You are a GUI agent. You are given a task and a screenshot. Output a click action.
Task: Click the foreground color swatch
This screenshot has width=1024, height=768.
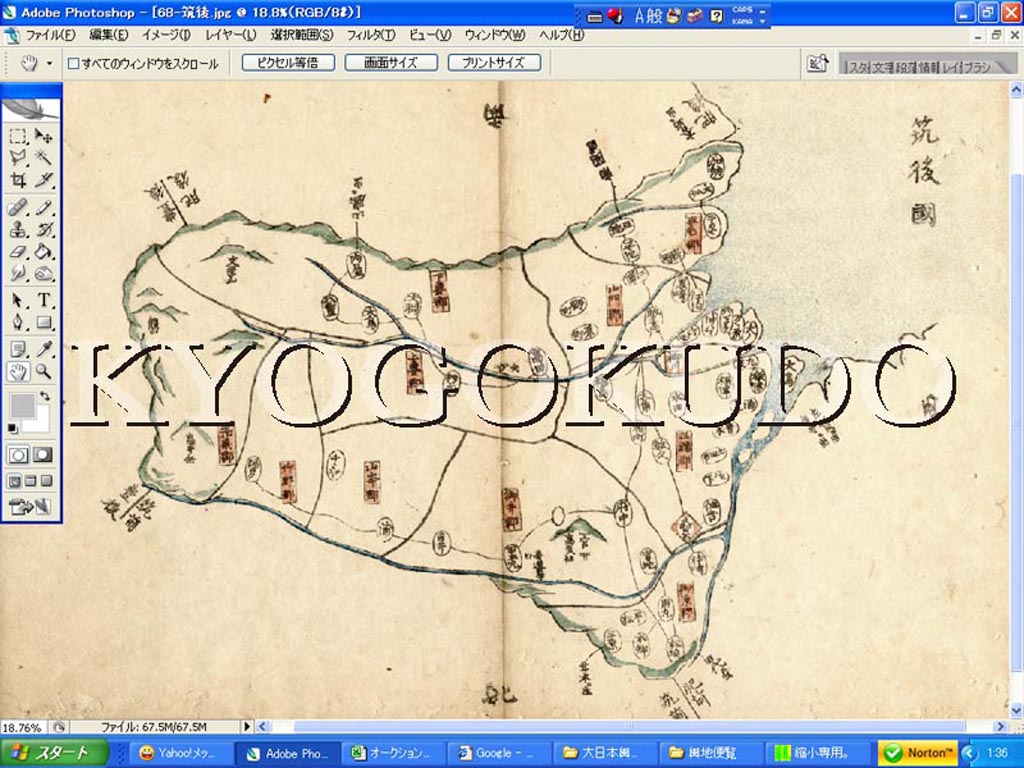coord(23,406)
